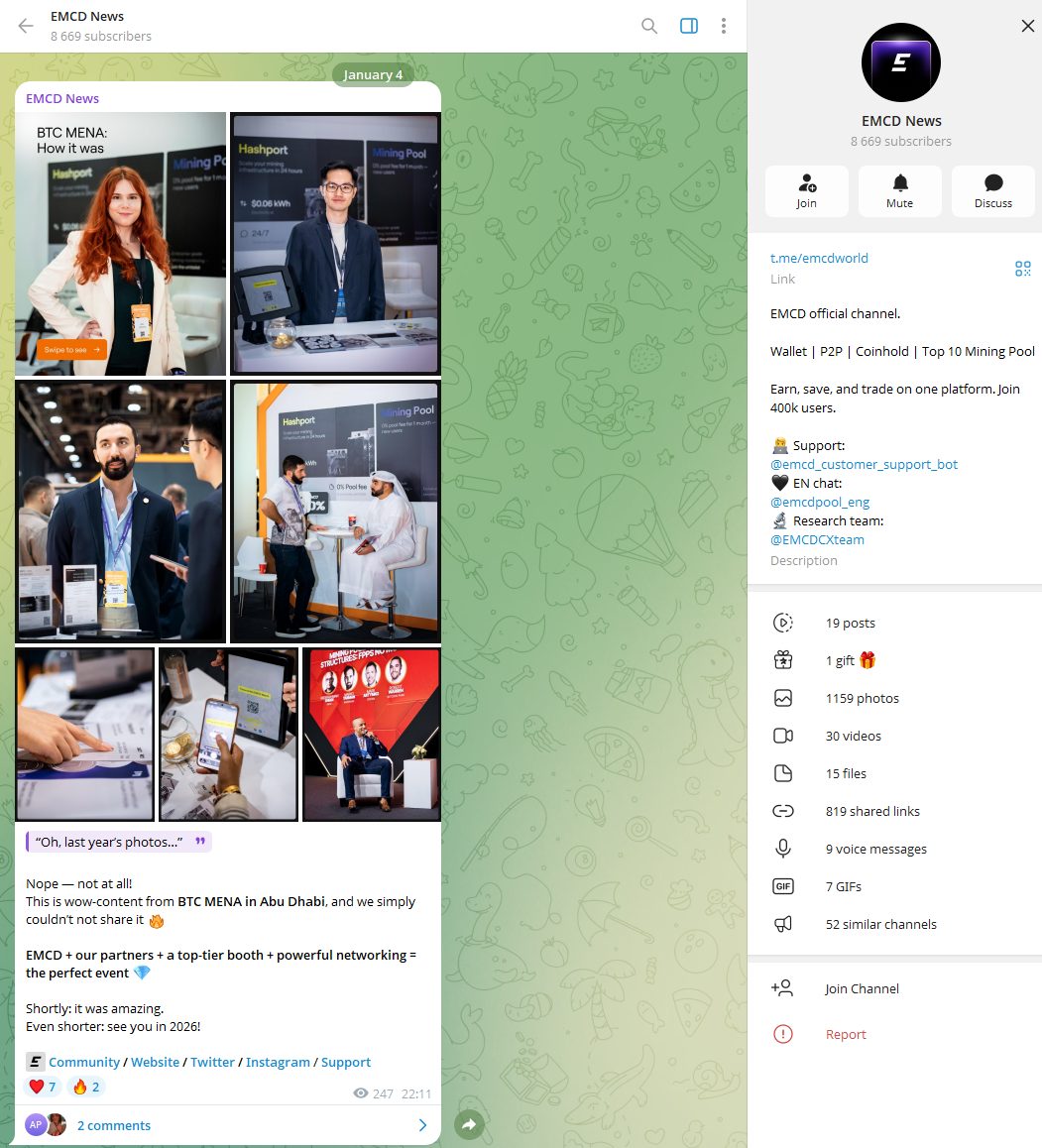The width and height of the screenshot is (1042, 1148).
Task: Open the three-dot more options menu
Action: (724, 27)
